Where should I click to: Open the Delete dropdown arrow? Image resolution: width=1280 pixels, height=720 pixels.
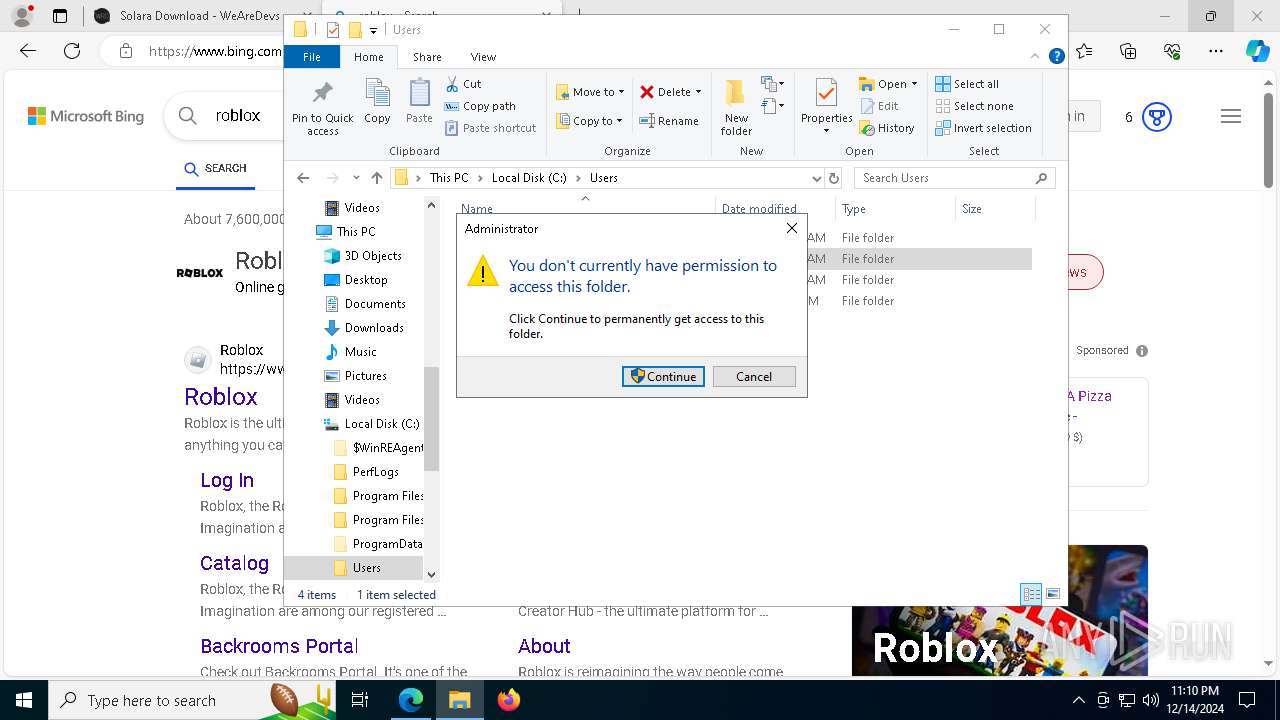click(x=698, y=92)
